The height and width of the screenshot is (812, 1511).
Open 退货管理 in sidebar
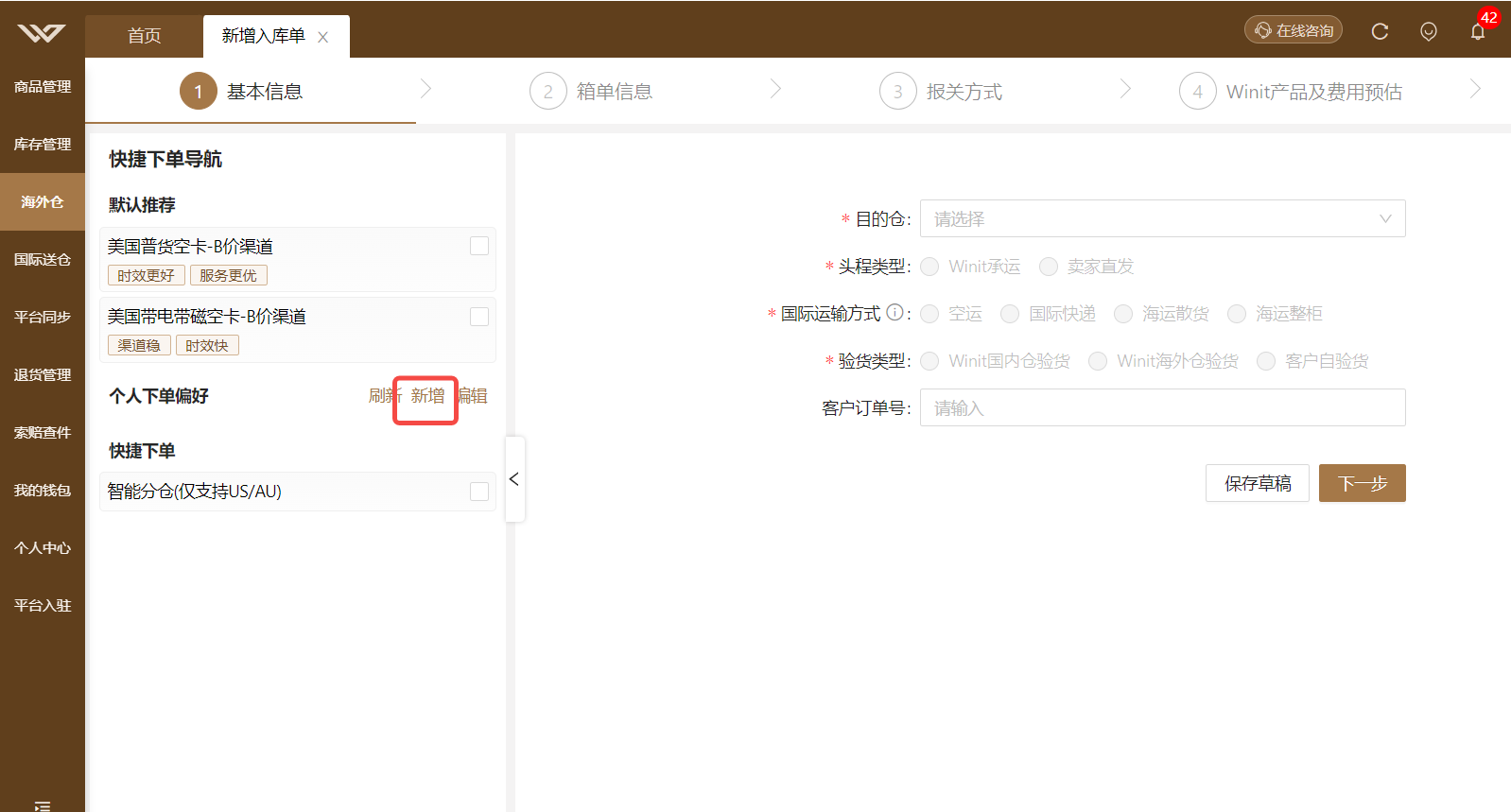pyautogui.click(x=43, y=374)
